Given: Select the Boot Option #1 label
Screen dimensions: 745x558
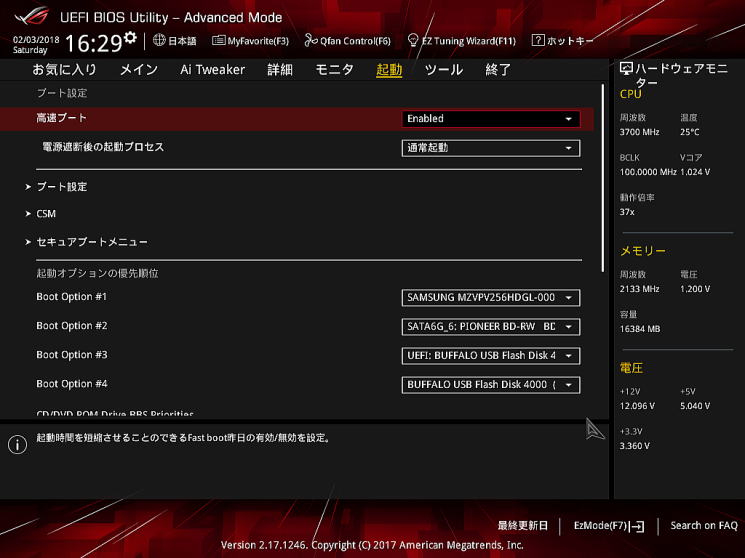Looking at the screenshot, I should coord(72,297).
